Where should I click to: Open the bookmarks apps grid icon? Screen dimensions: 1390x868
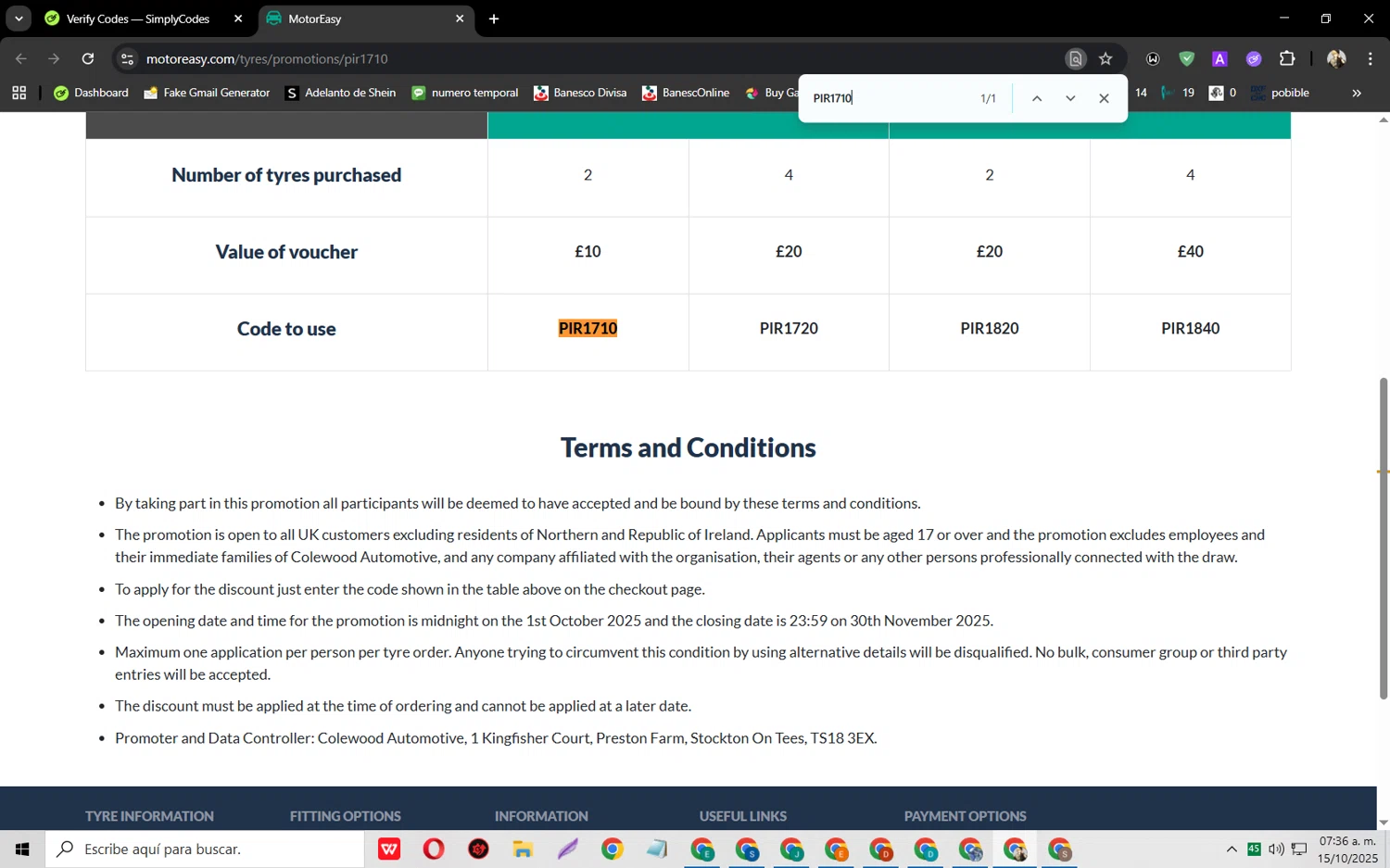19,93
